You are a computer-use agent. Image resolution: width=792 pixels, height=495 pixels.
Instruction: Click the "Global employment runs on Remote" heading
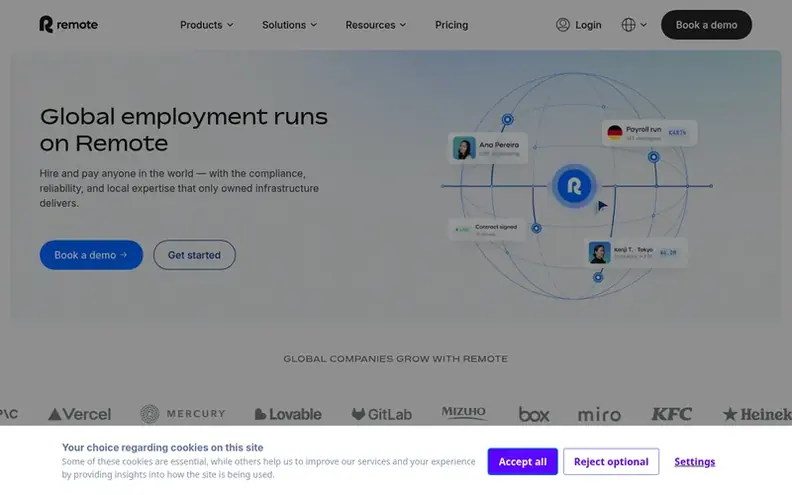click(184, 130)
